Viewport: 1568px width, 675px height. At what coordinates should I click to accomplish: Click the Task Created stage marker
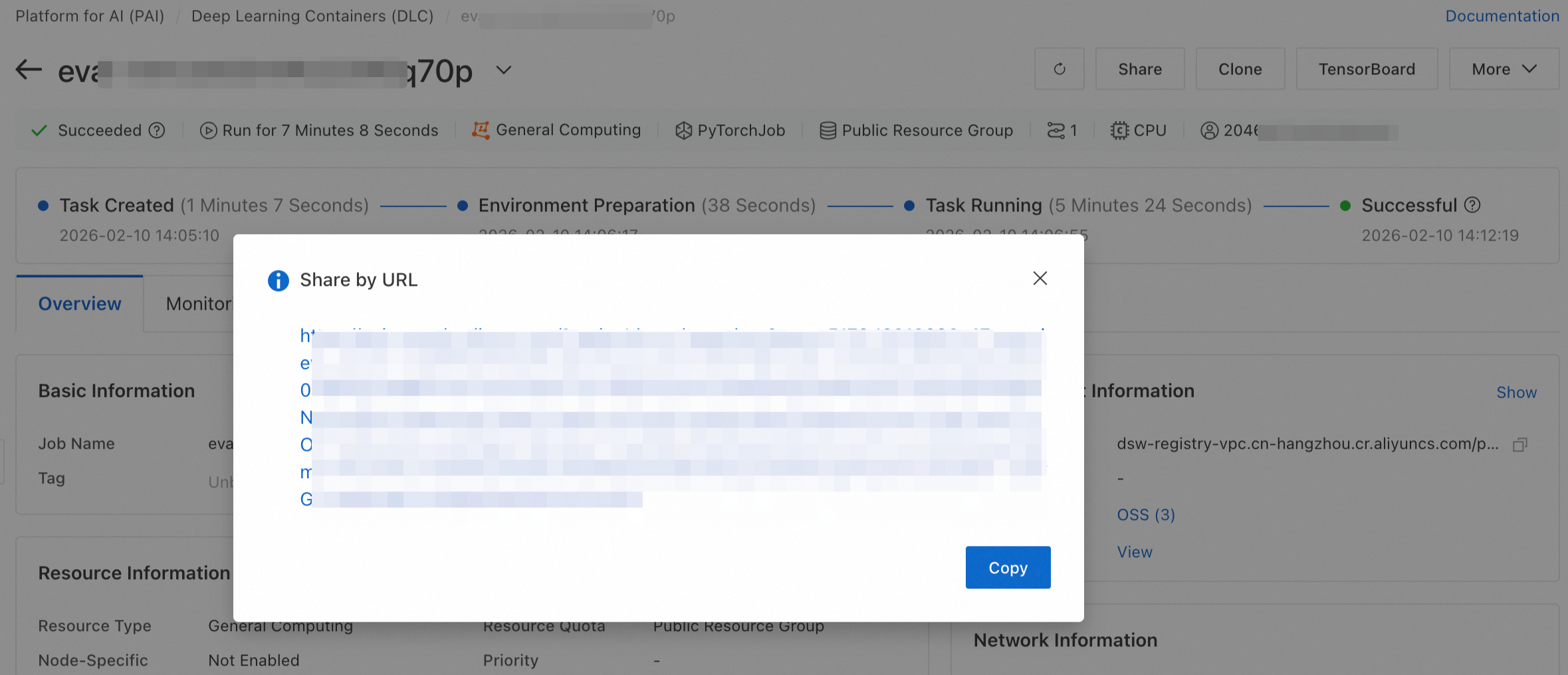coord(43,205)
